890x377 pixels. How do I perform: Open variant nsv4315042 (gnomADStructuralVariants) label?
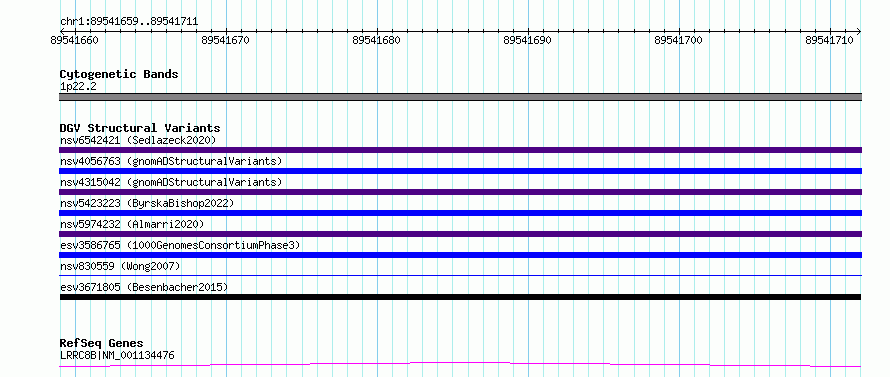(x=171, y=182)
